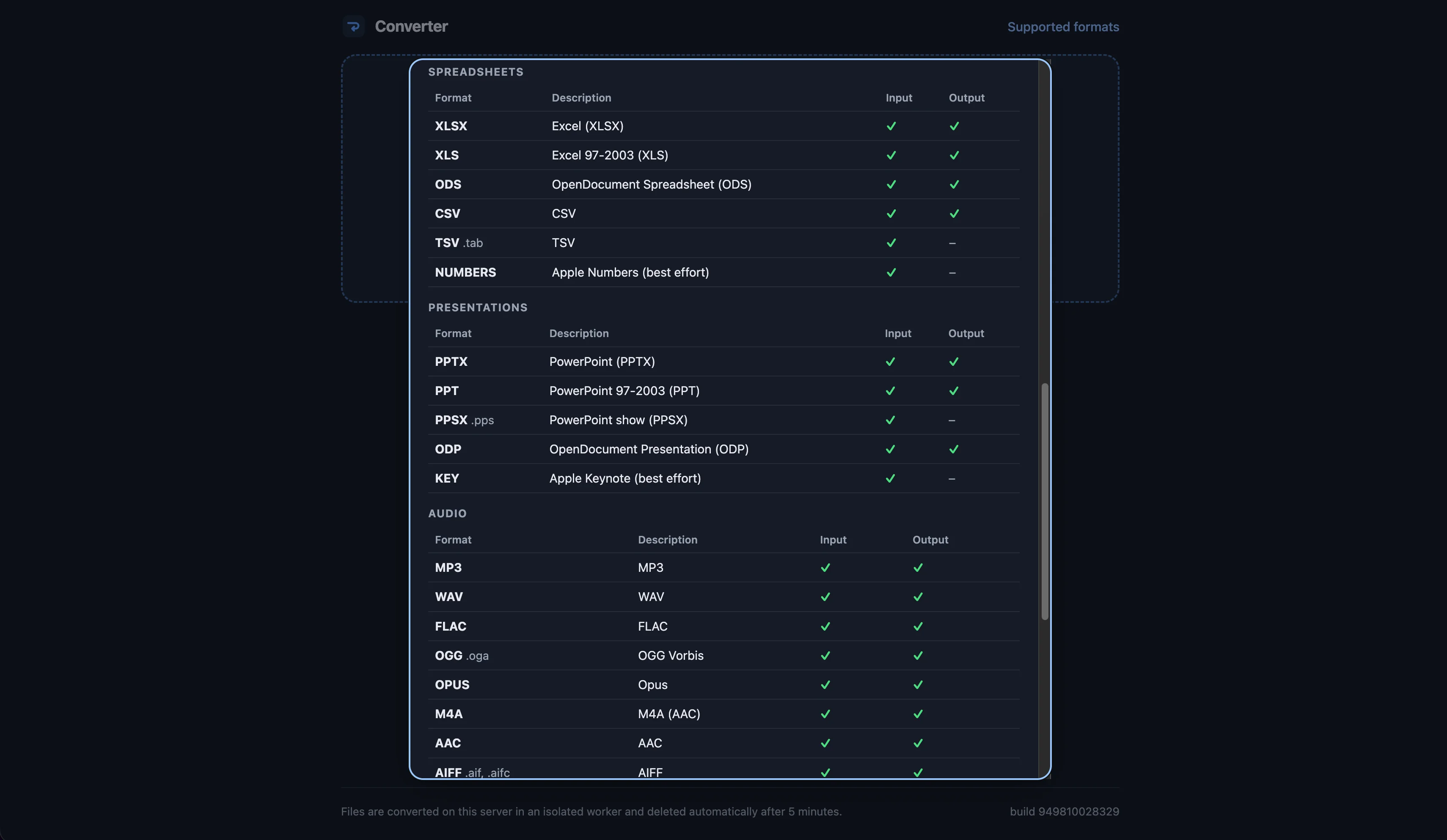Click the PPT input checkmark

[x=890, y=391]
